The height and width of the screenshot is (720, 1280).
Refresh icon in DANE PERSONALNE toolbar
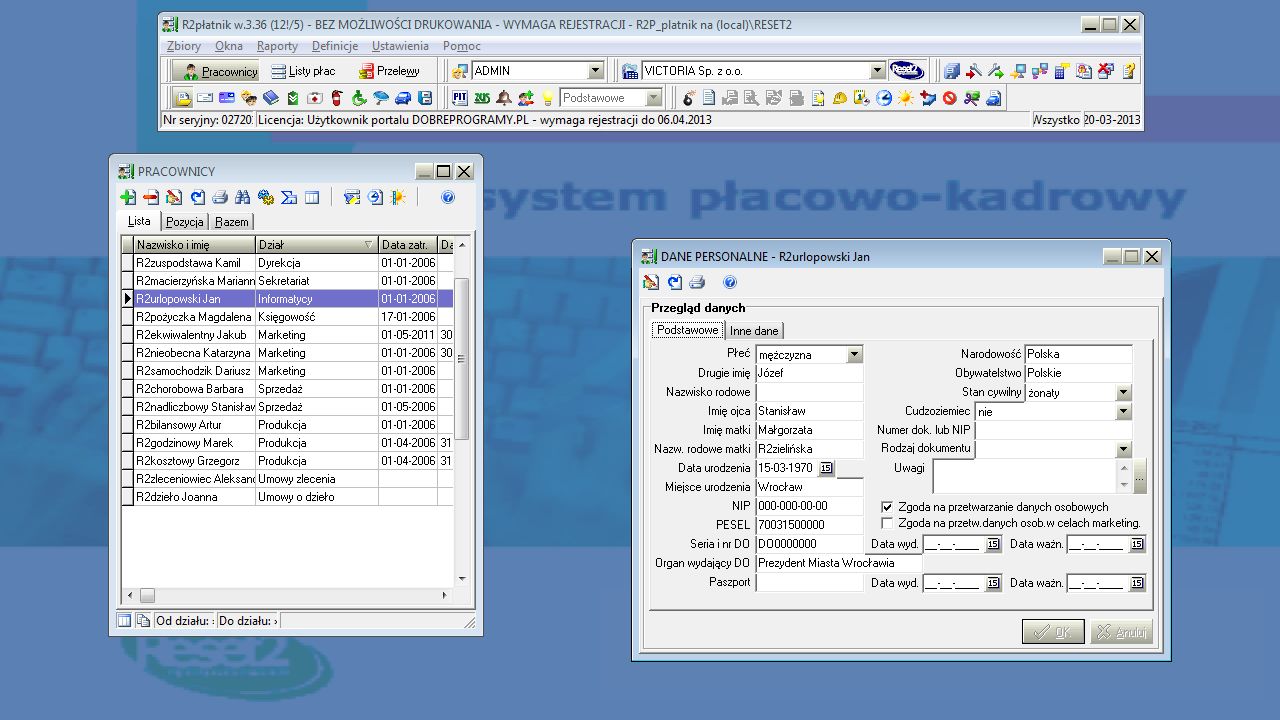675,282
